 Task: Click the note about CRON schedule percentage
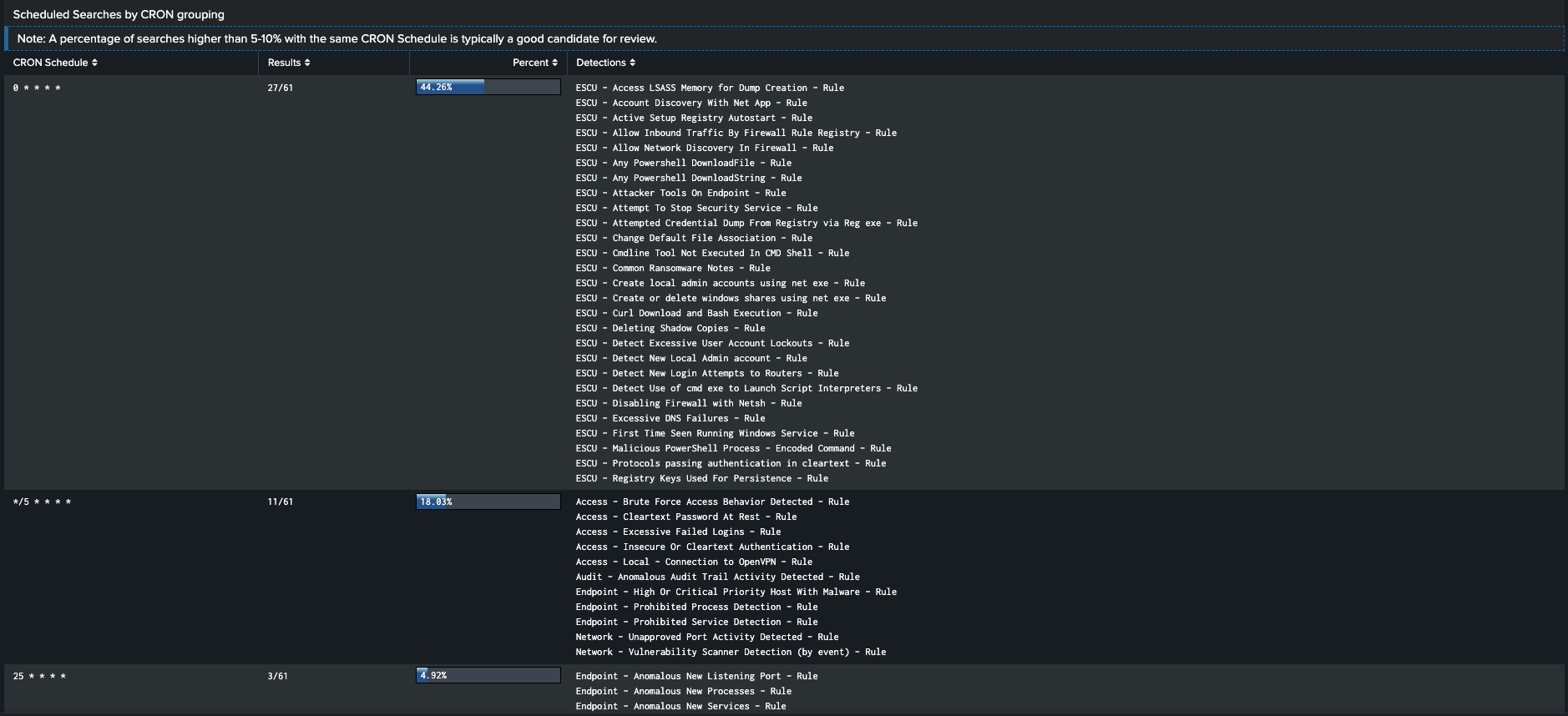point(337,38)
